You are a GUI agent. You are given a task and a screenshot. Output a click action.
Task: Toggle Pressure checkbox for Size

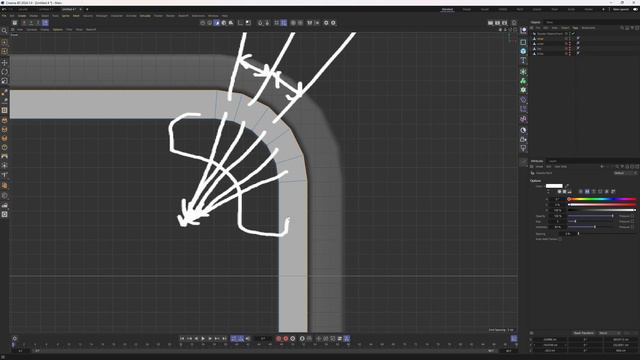[x=633, y=221]
